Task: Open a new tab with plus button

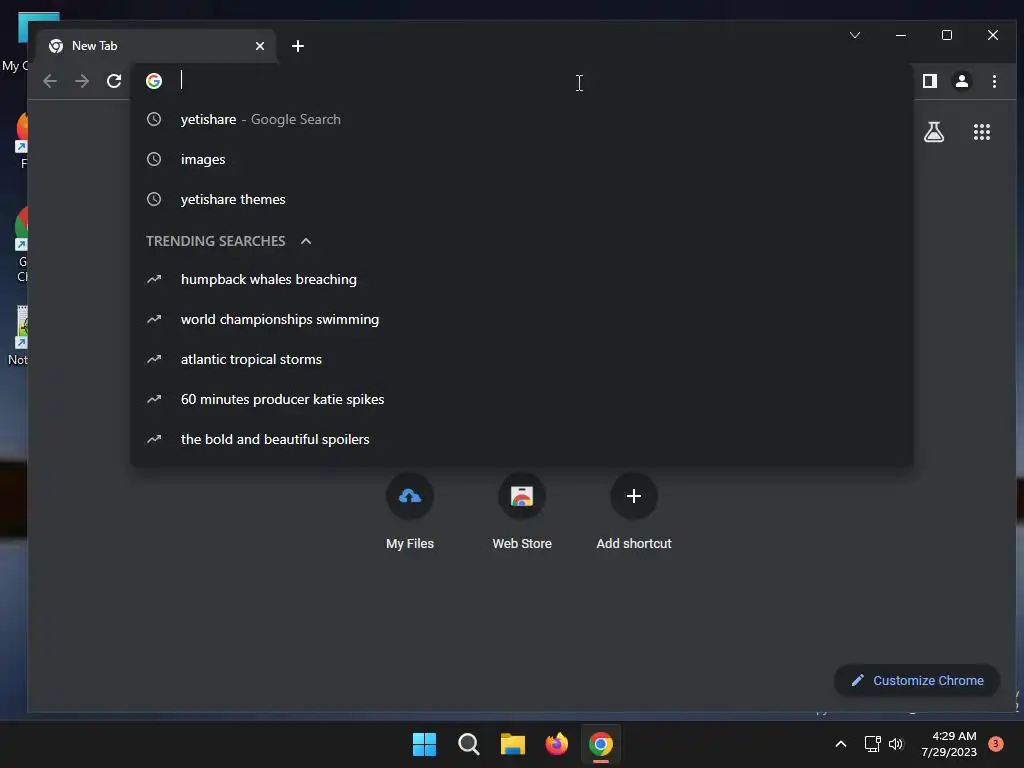Action: [x=298, y=46]
